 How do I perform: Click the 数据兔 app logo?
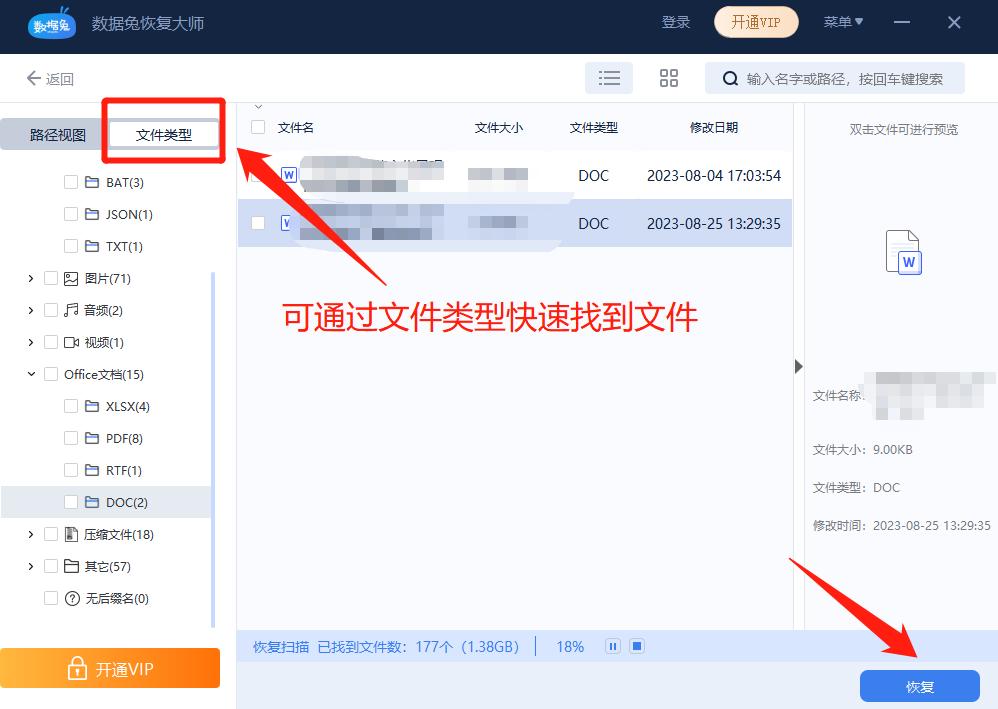[x=51, y=21]
